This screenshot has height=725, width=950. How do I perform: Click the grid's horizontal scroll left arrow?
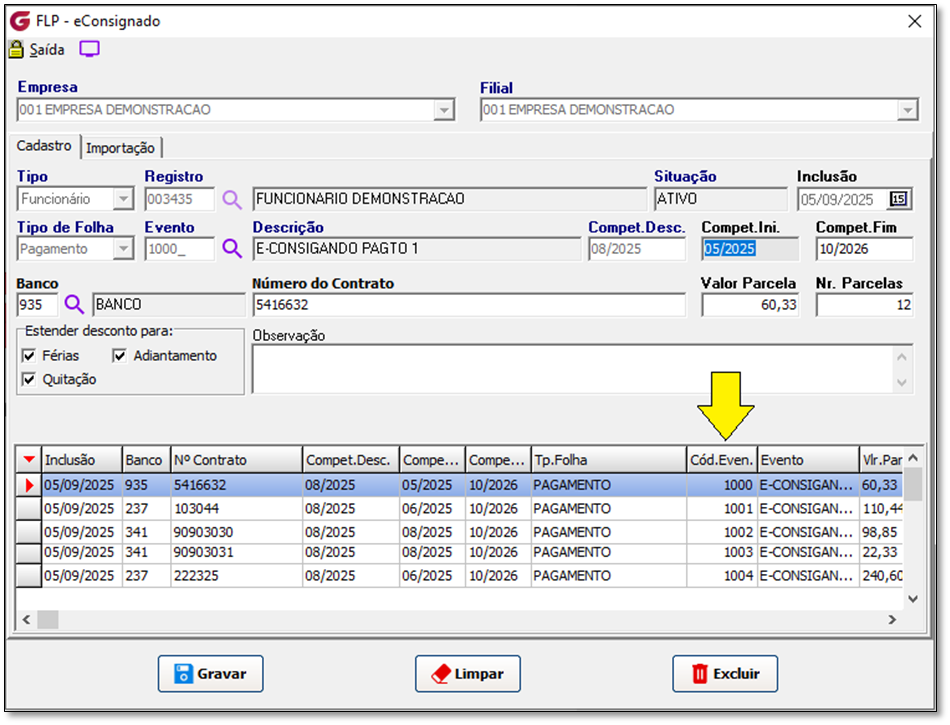pos(26,620)
